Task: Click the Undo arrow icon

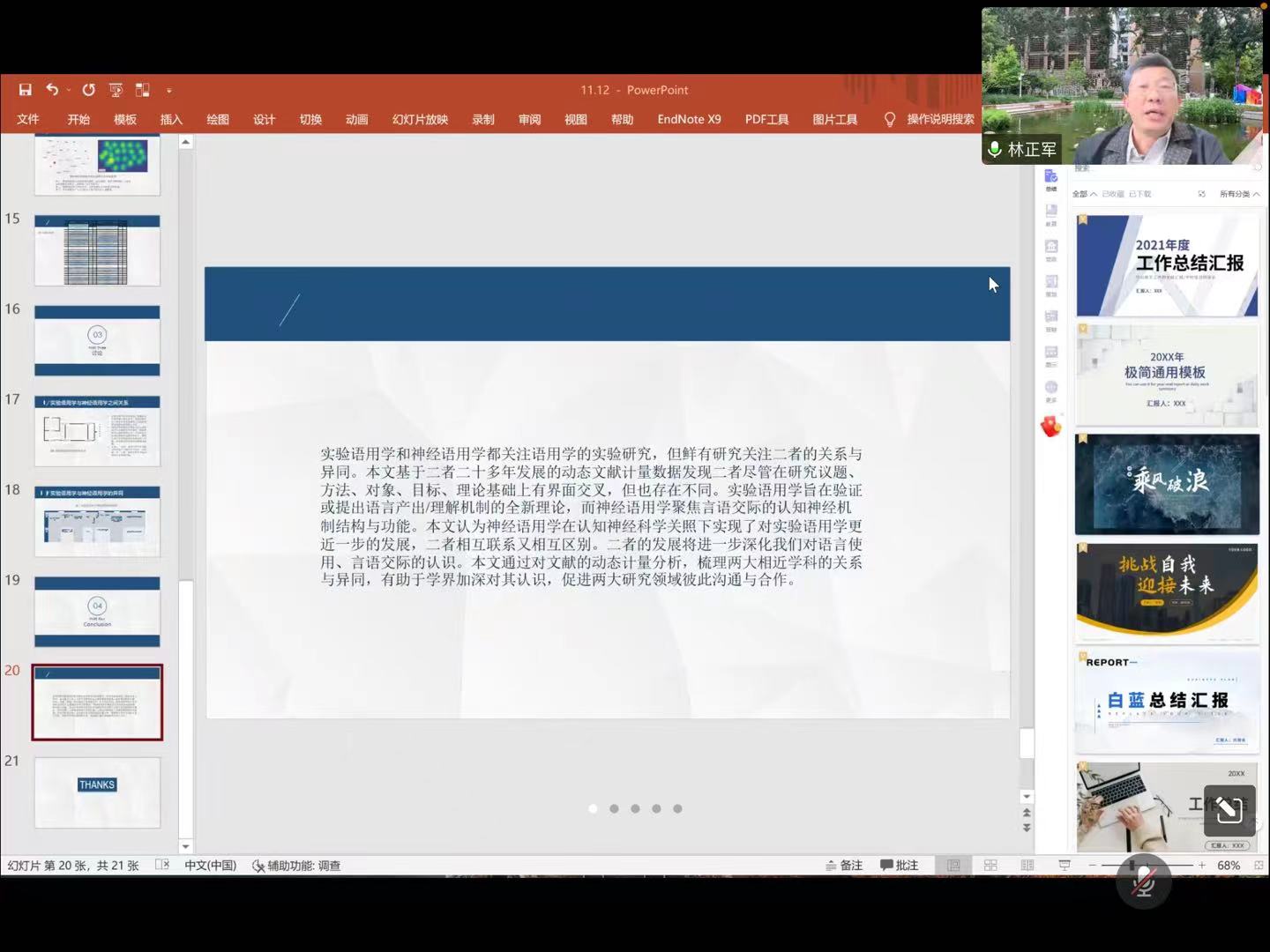Action: pos(52,90)
